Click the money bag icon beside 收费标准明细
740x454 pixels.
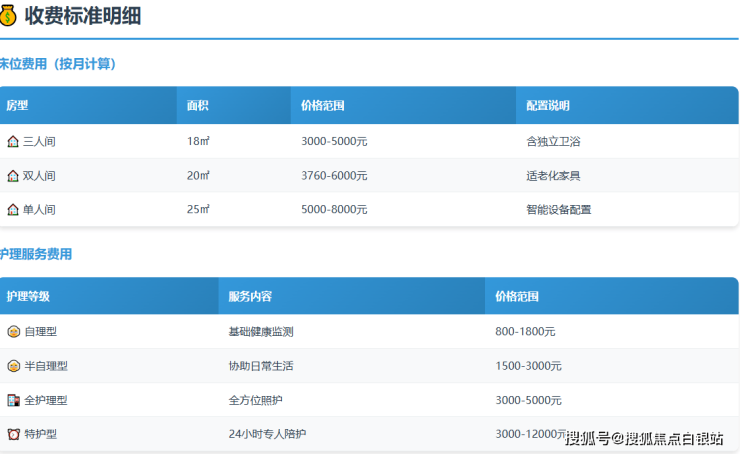pos(10,15)
